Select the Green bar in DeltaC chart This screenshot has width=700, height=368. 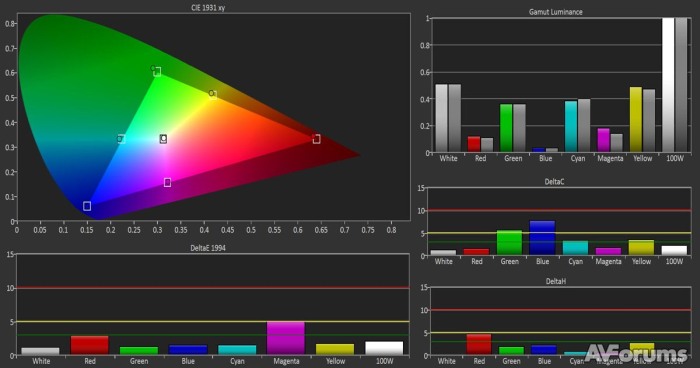(509, 243)
